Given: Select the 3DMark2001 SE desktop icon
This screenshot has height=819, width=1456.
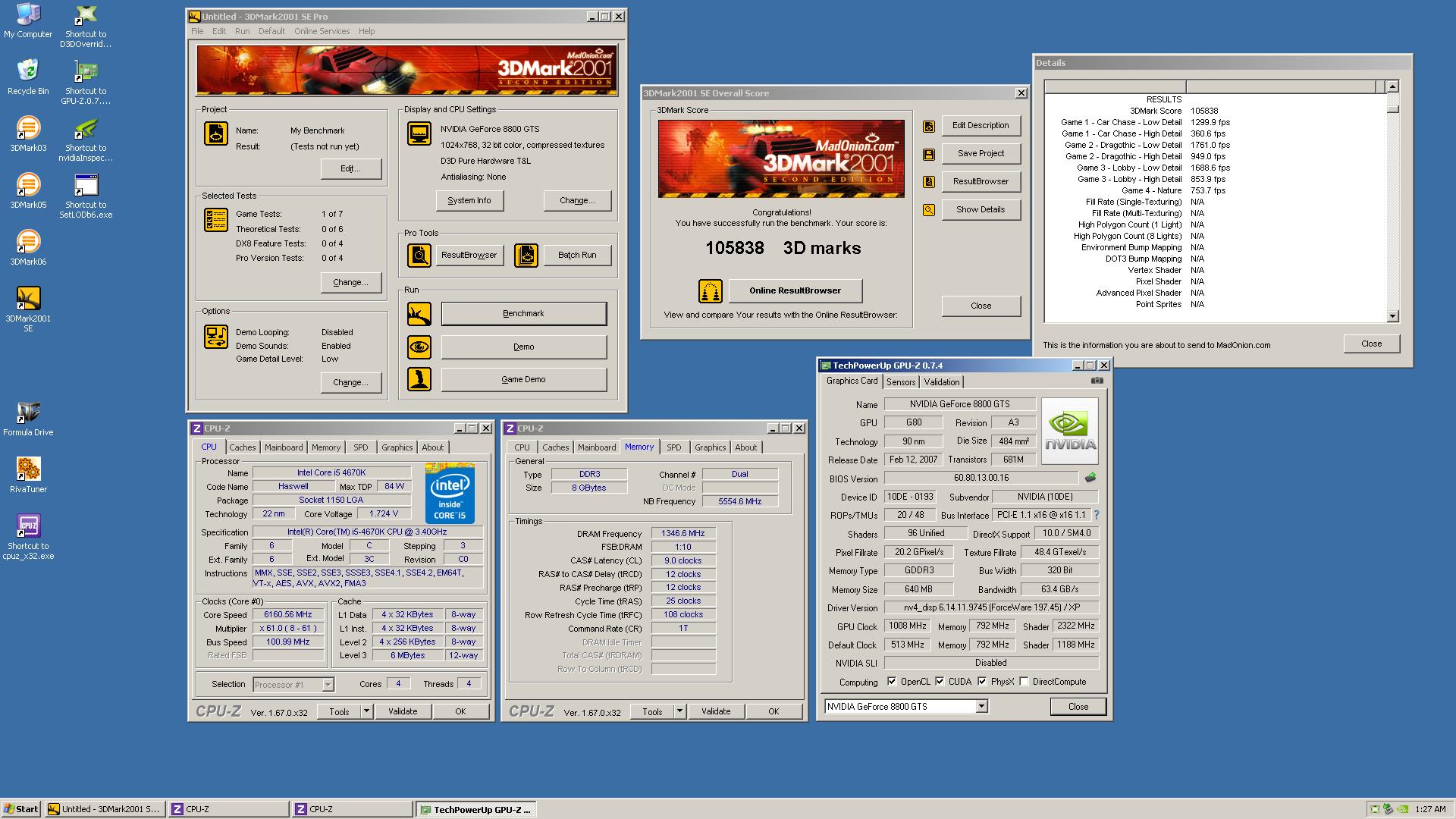Looking at the screenshot, I should point(28,309).
